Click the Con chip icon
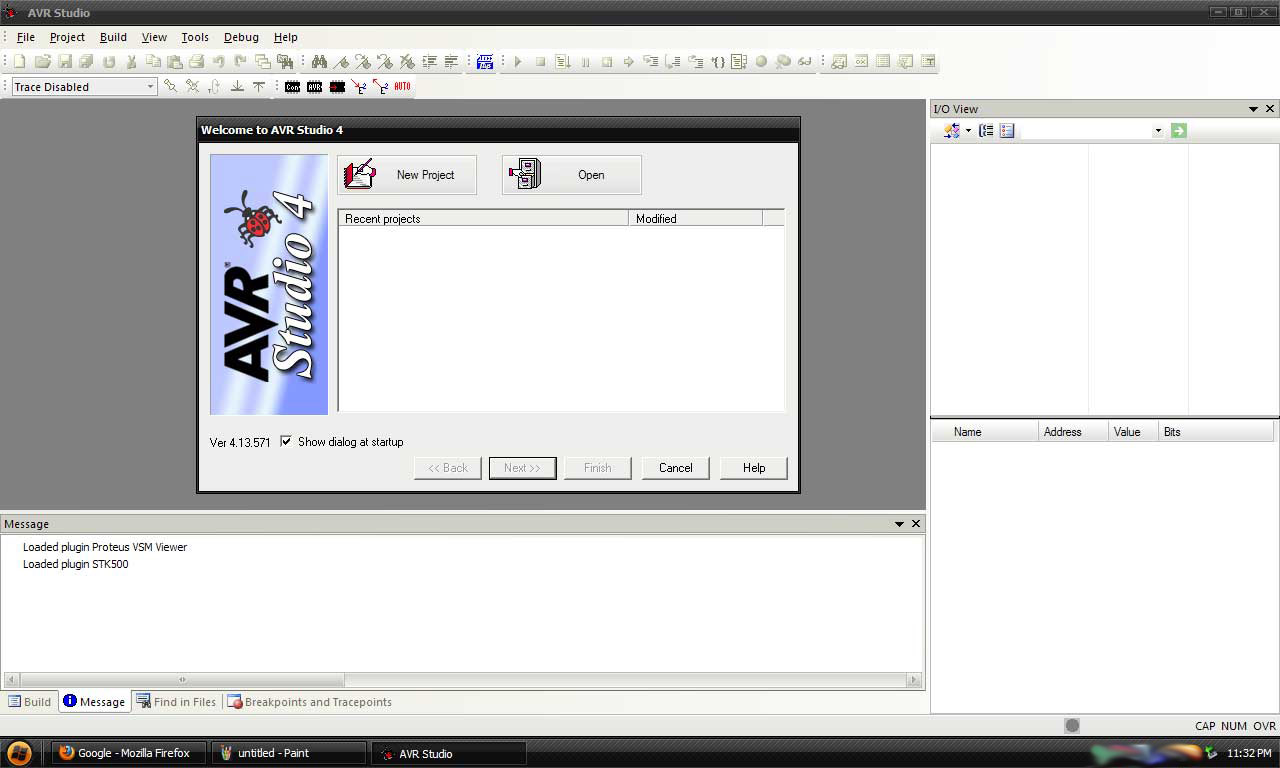 (x=292, y=87)
